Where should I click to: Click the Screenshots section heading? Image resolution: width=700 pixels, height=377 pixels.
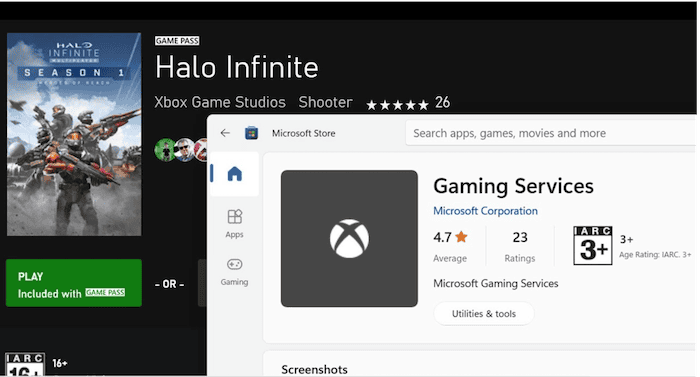314,369
